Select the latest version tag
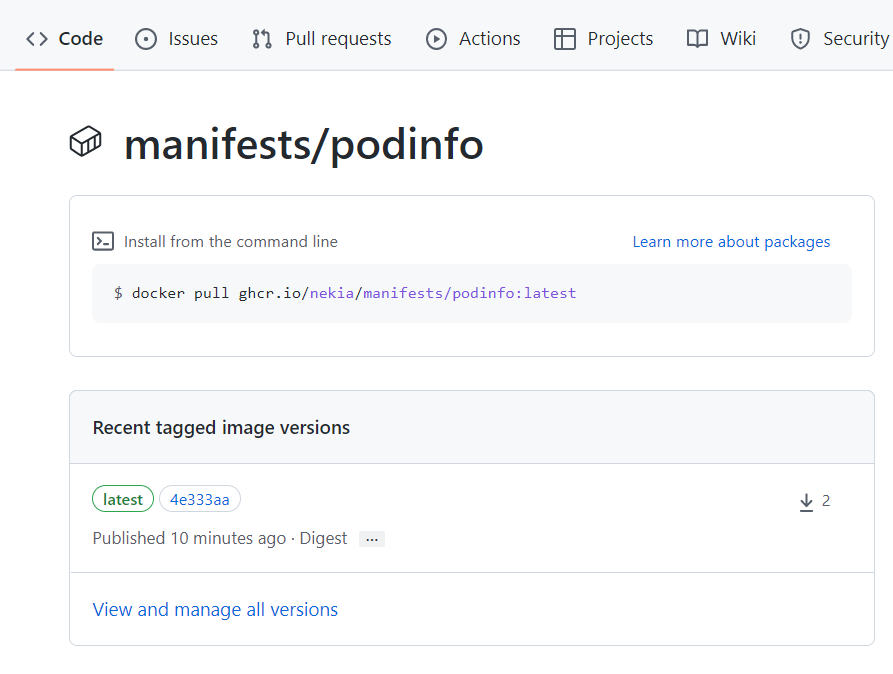 click(x=123, y=499)
